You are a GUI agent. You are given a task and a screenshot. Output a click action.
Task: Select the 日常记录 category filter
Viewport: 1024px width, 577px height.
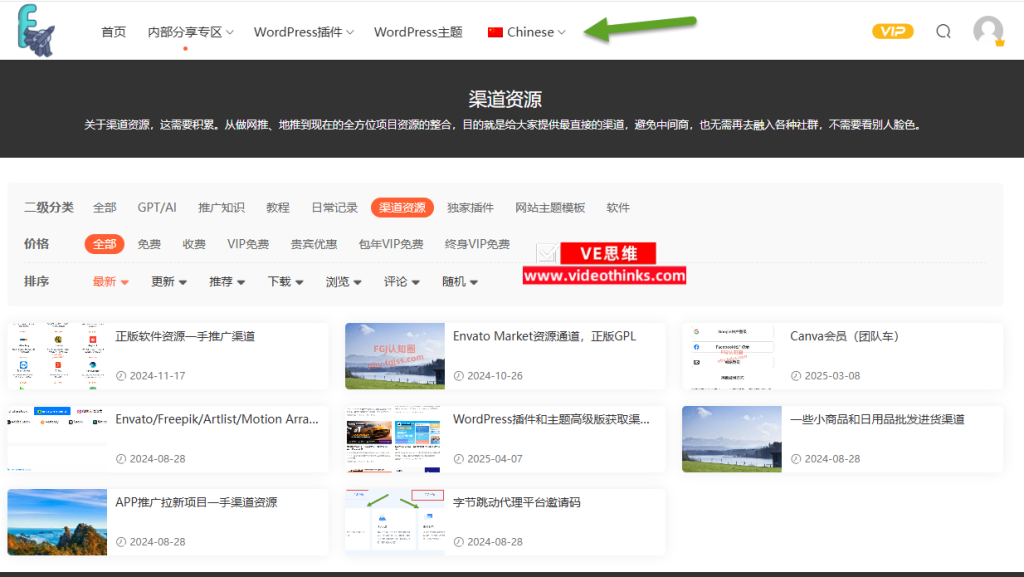point(334,208)
